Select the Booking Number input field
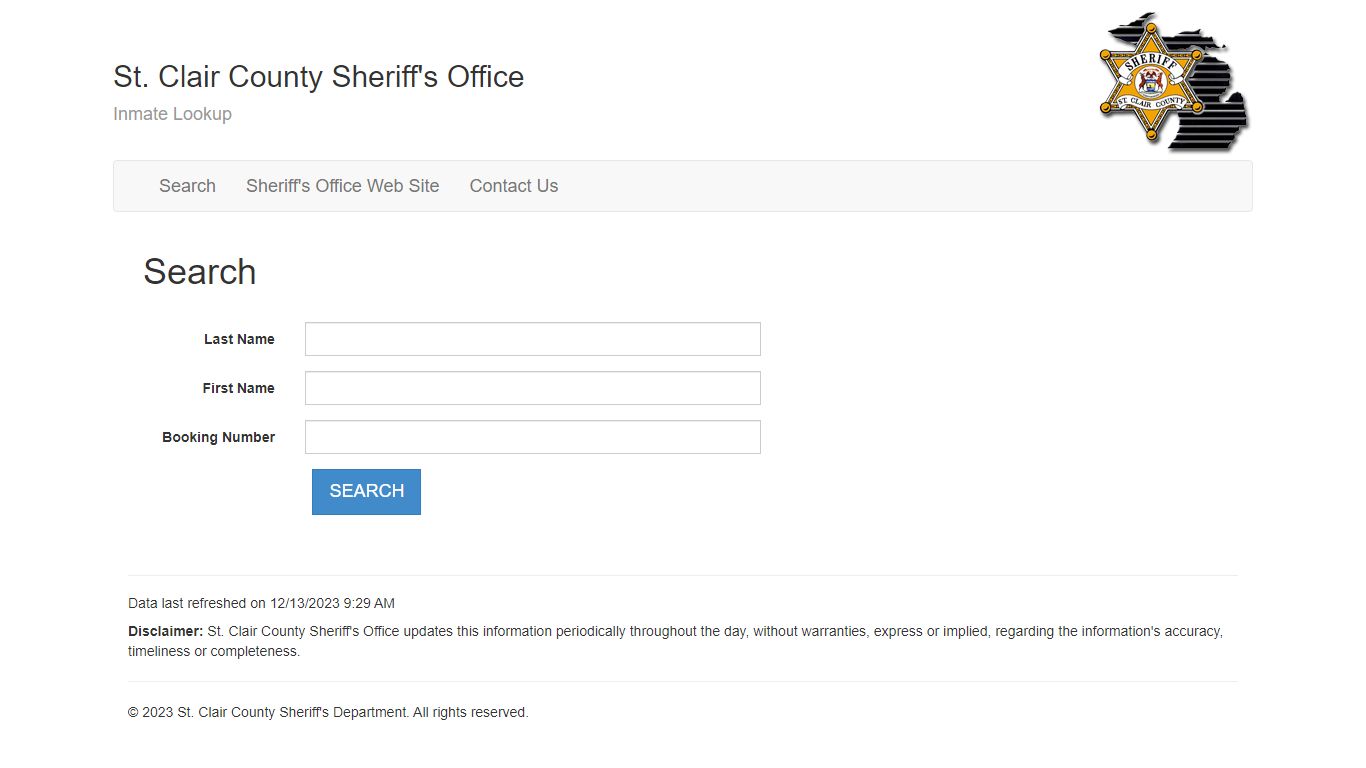The height and width of the screenshot is (768, 1366). tap(532, 437)
